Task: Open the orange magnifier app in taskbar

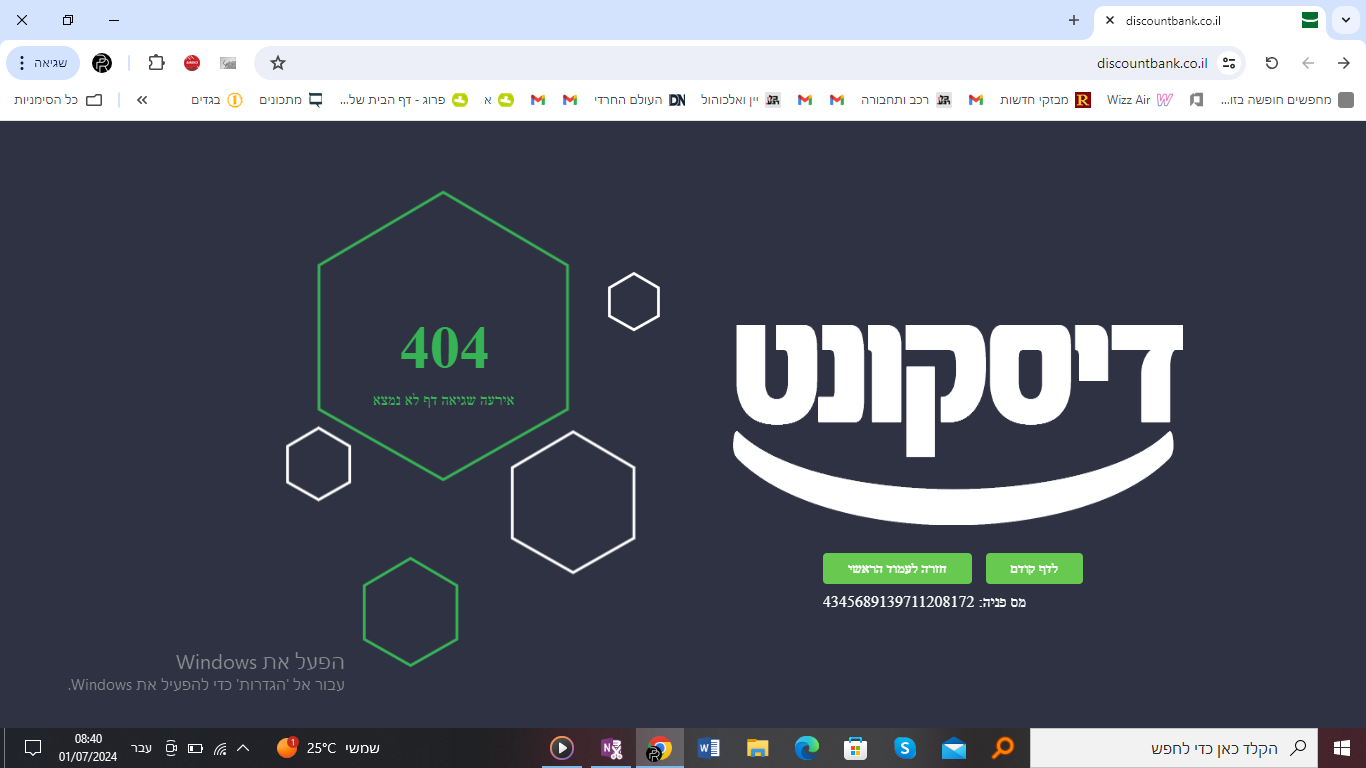Action: pos(1002,748)
